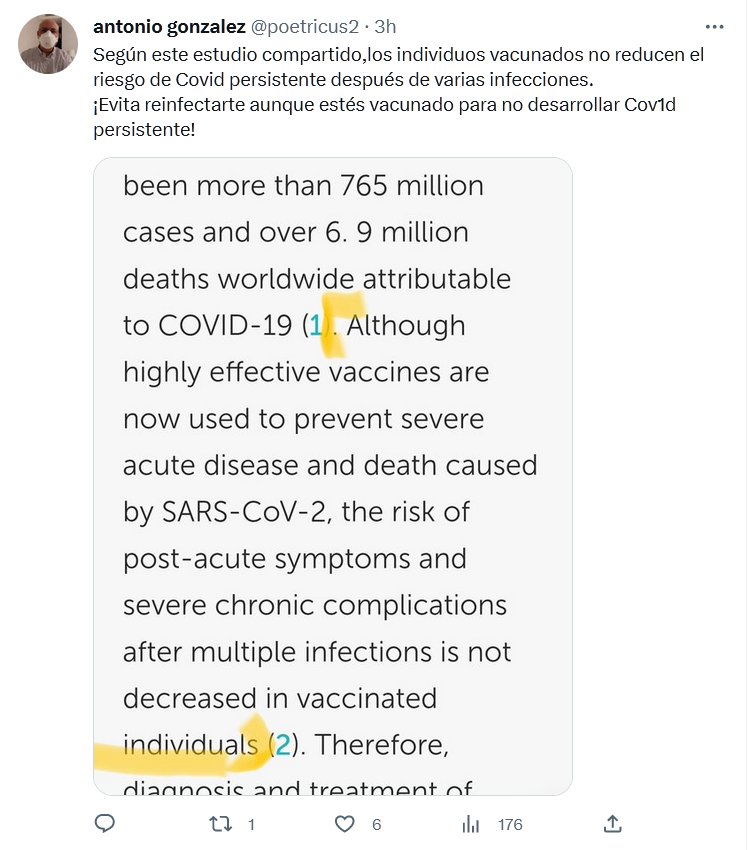Like the tweet with the heart icon
The width and height of the screenshot is (748, 850).
(x=345, y=824)
